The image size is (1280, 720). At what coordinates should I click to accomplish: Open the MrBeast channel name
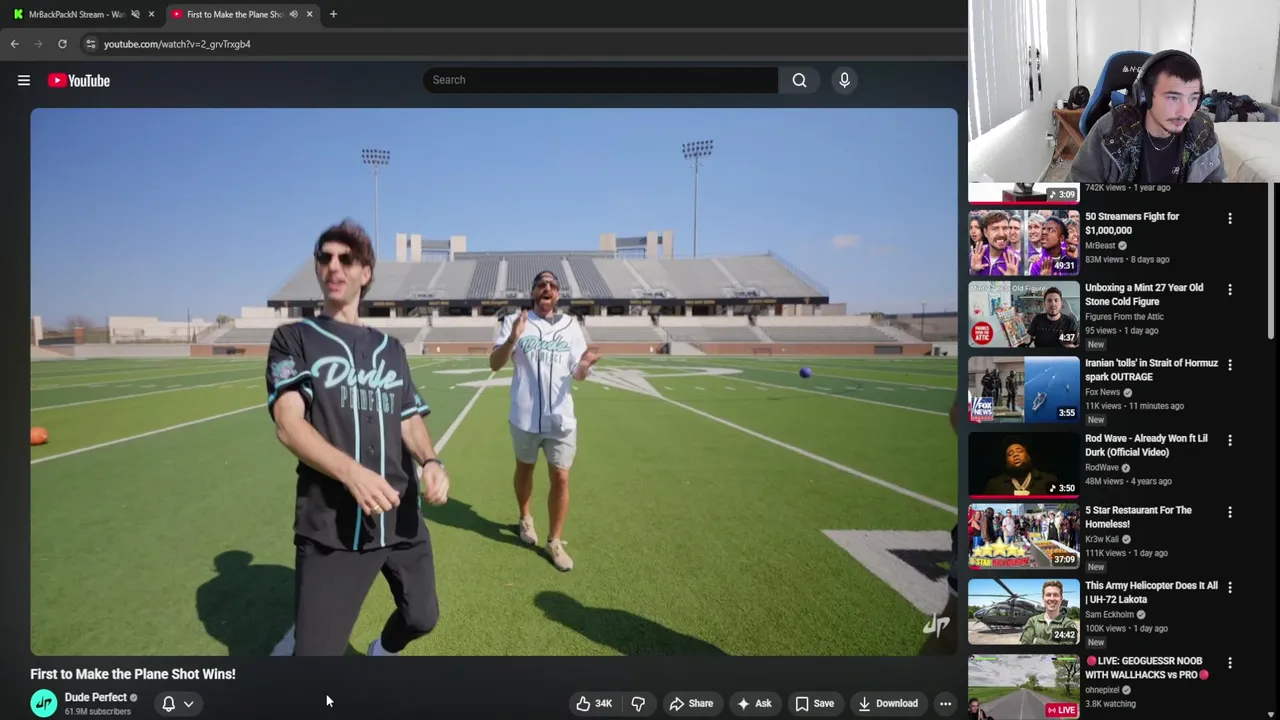click(1100, 245)
